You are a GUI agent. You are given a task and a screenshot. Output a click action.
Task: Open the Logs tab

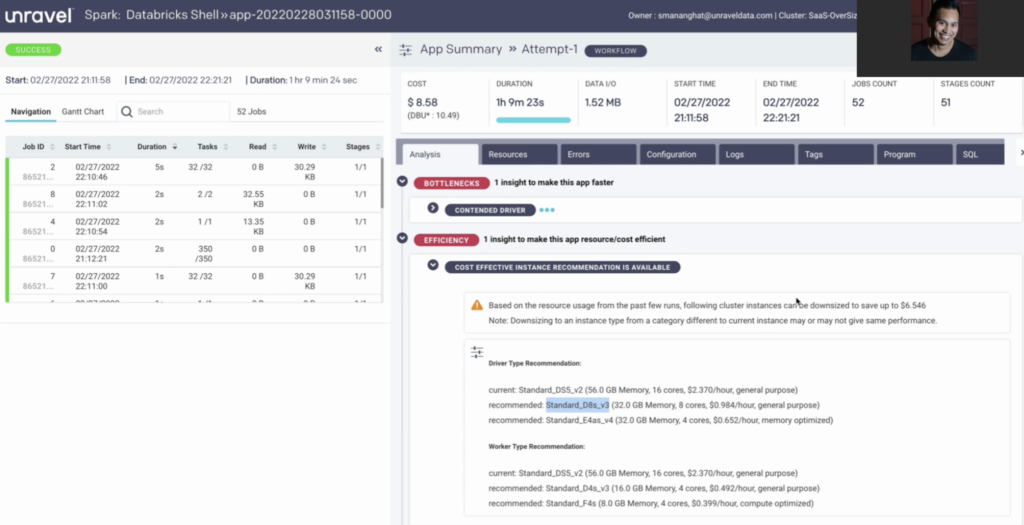[756, 154]
